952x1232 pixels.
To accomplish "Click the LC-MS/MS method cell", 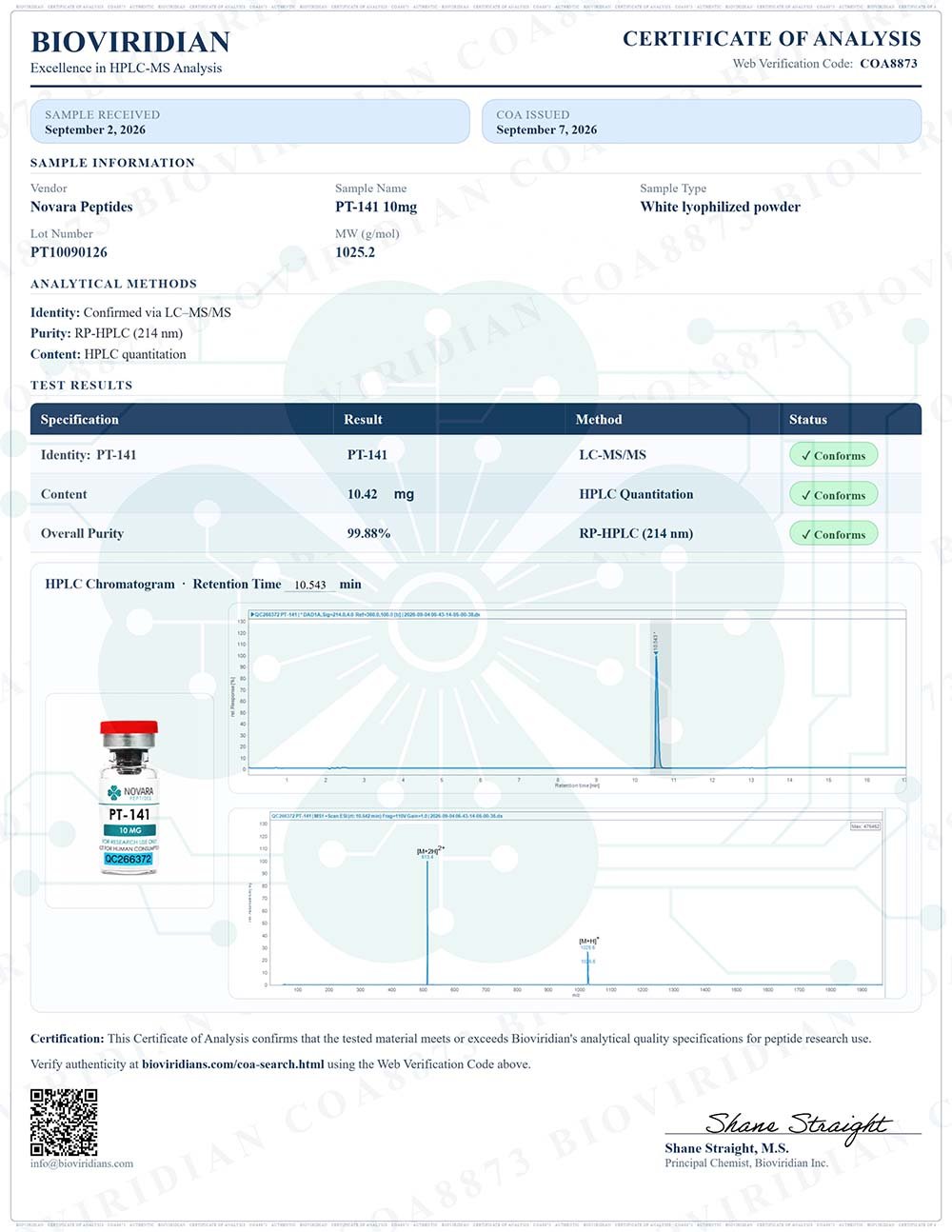I will coord(612,455).
